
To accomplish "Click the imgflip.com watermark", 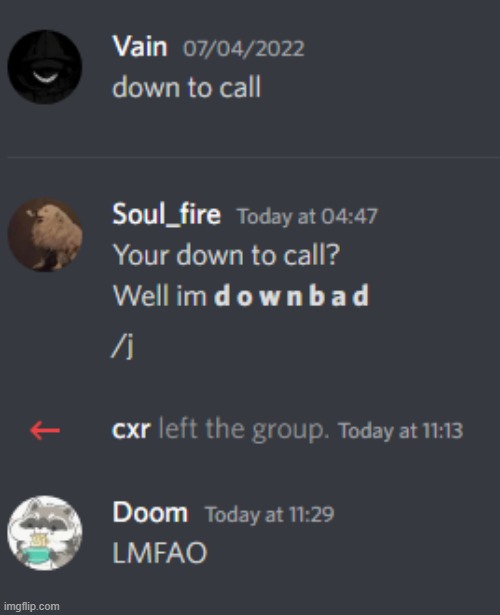I will coord(31,606).
